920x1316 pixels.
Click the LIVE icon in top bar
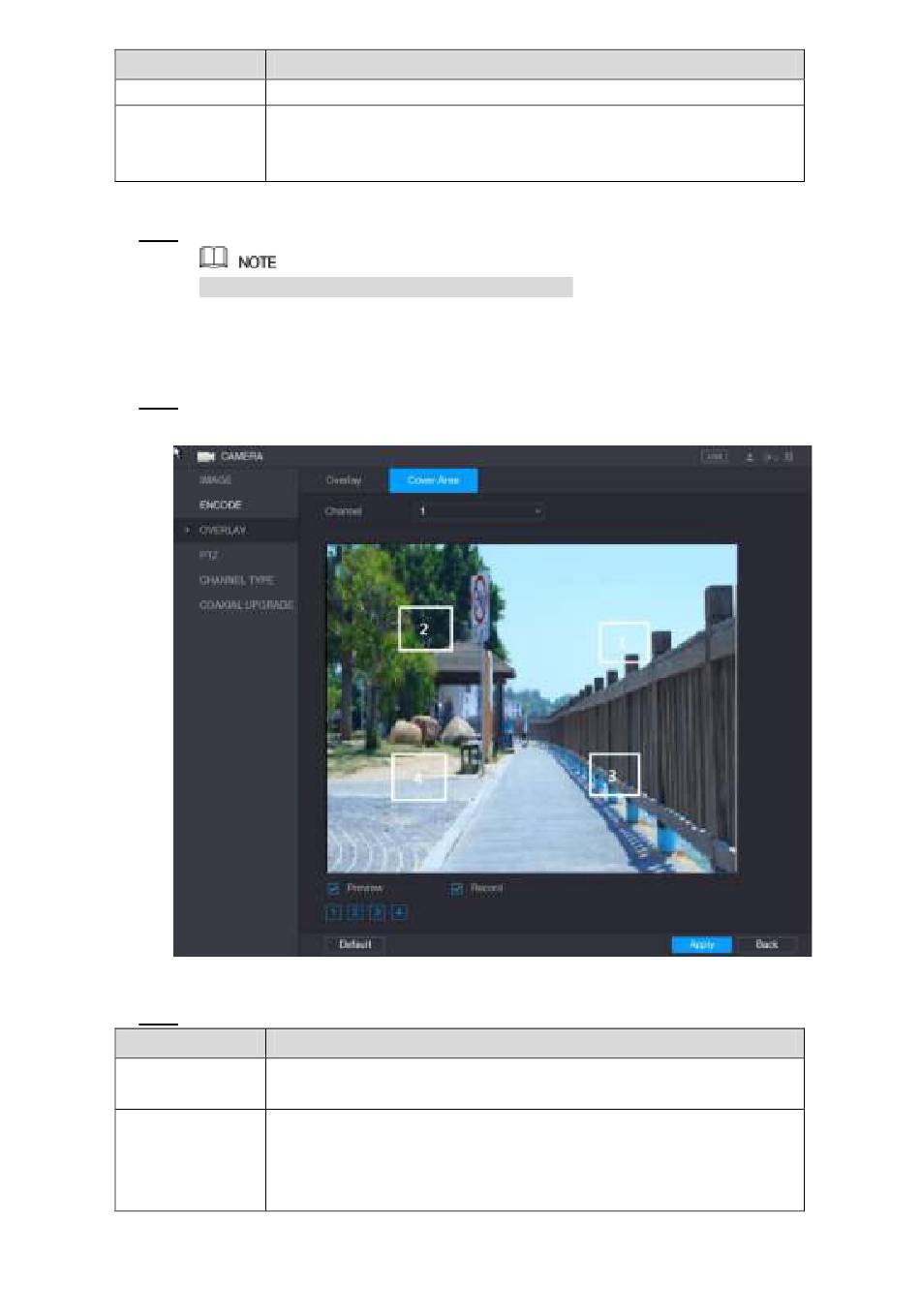[x=715, y=456]
